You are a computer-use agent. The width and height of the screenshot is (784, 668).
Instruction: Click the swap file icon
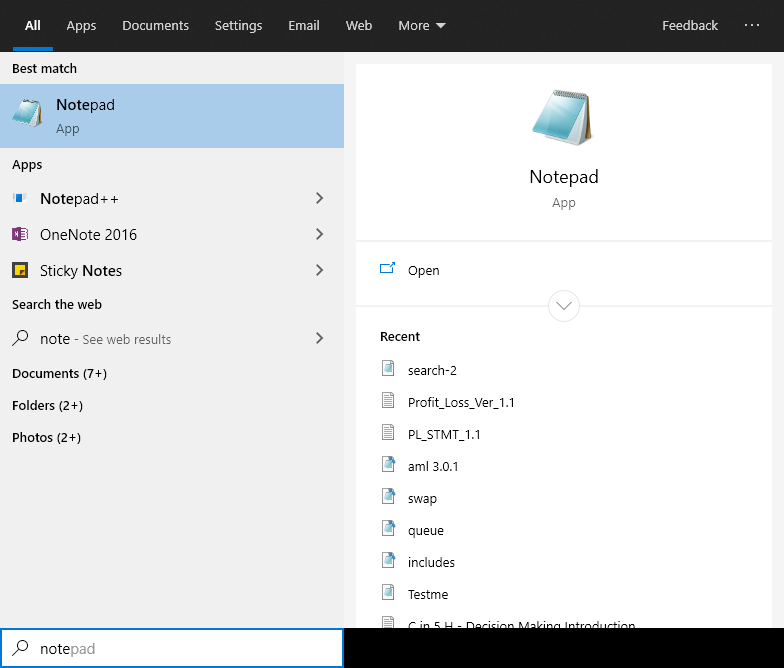coord(388,496)
